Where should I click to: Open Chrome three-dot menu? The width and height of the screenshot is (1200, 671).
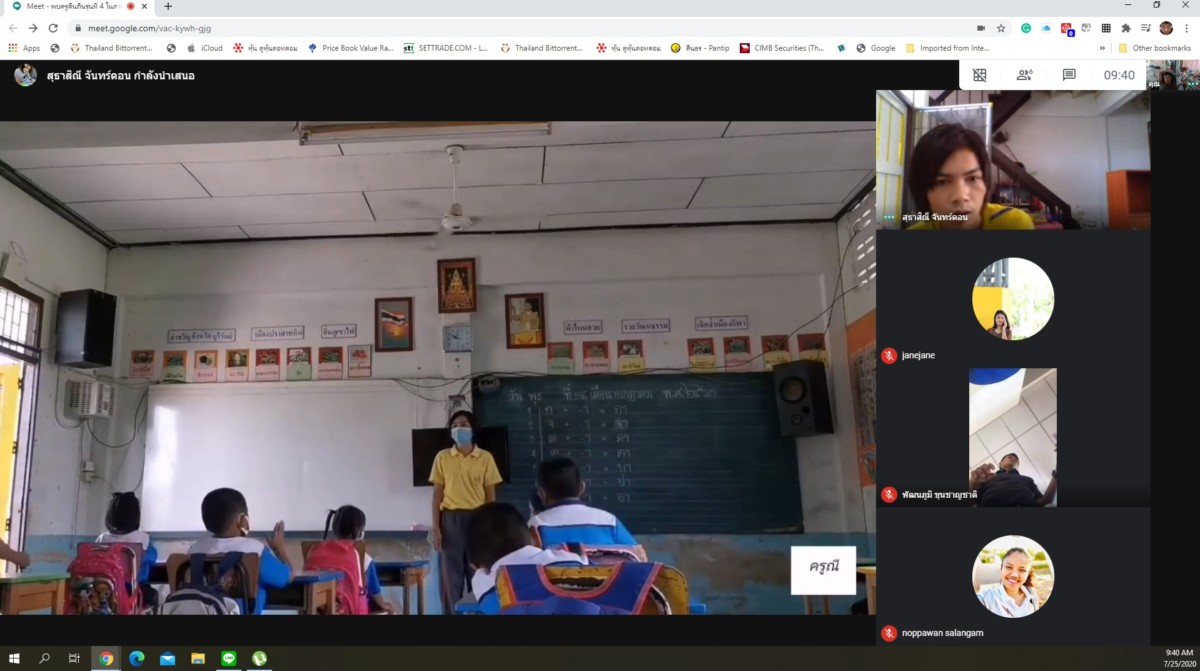1187,28
